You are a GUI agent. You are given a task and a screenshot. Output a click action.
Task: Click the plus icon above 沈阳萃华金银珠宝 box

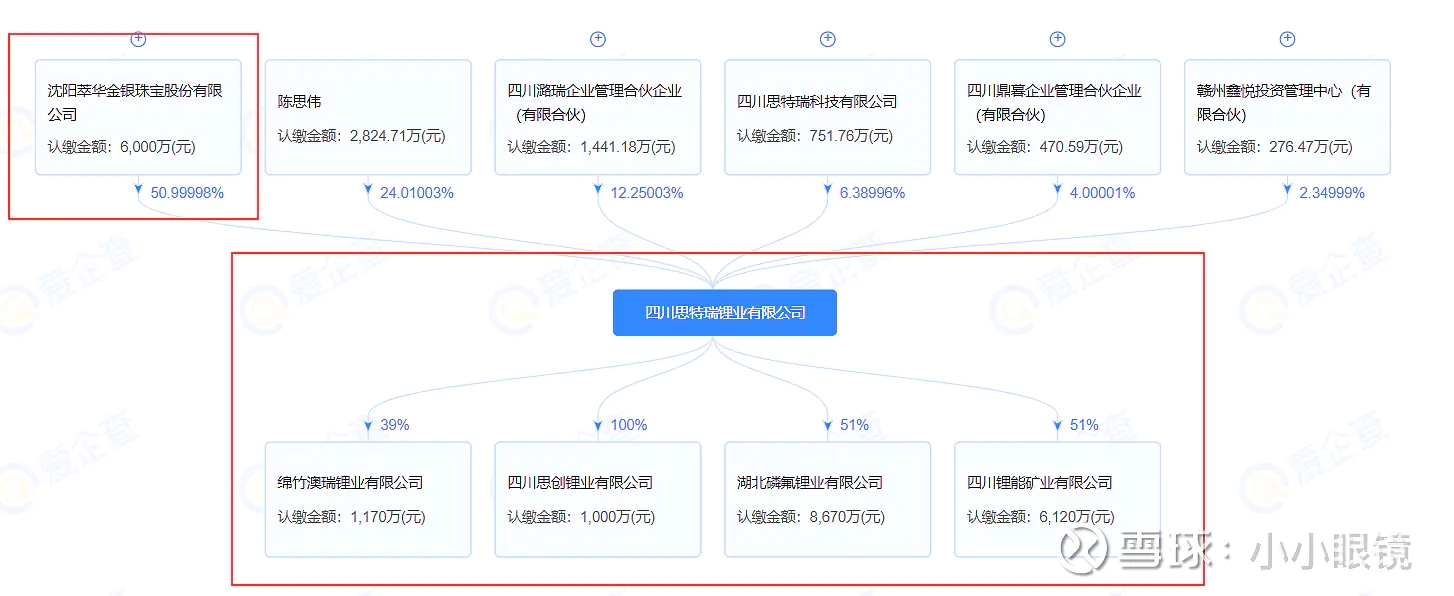[137, 39]
